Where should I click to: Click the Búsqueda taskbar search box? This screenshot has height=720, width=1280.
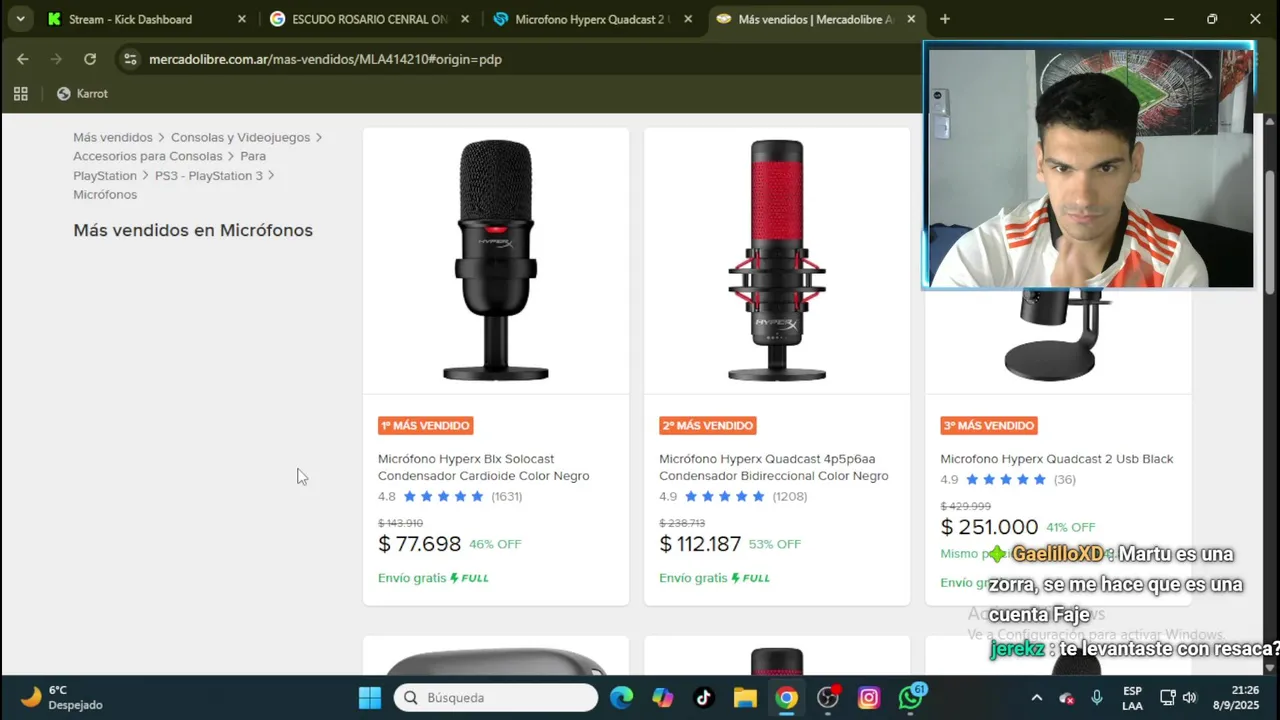(496, 697)
